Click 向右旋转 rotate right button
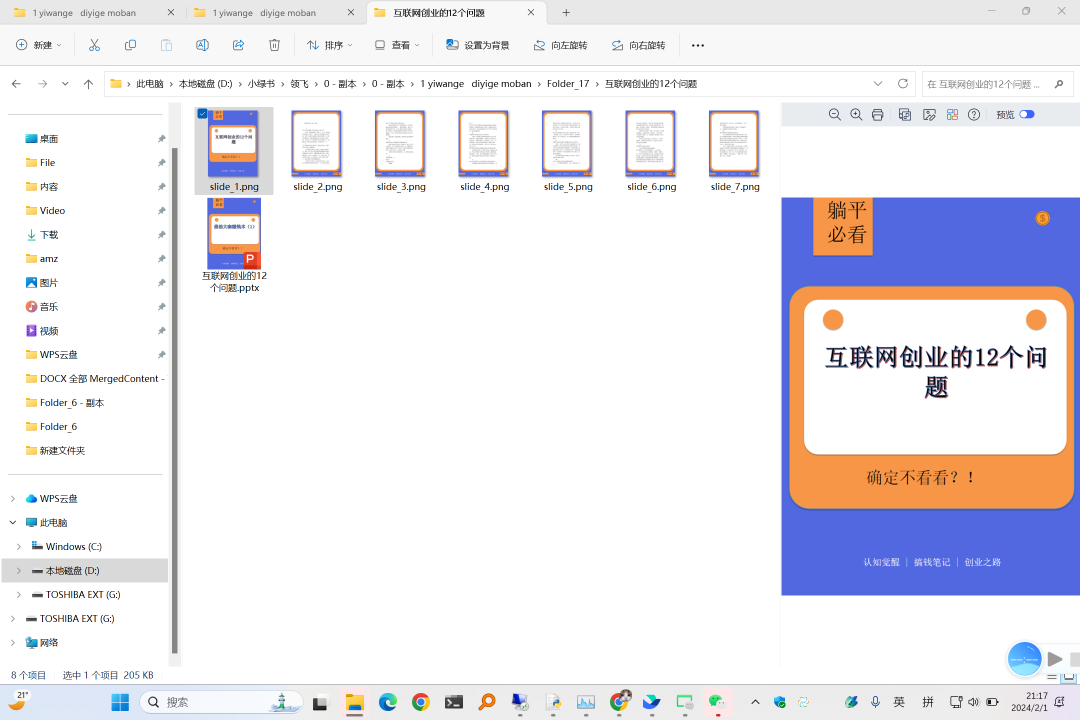1080x720 pixels. click(x=638, y=45)
